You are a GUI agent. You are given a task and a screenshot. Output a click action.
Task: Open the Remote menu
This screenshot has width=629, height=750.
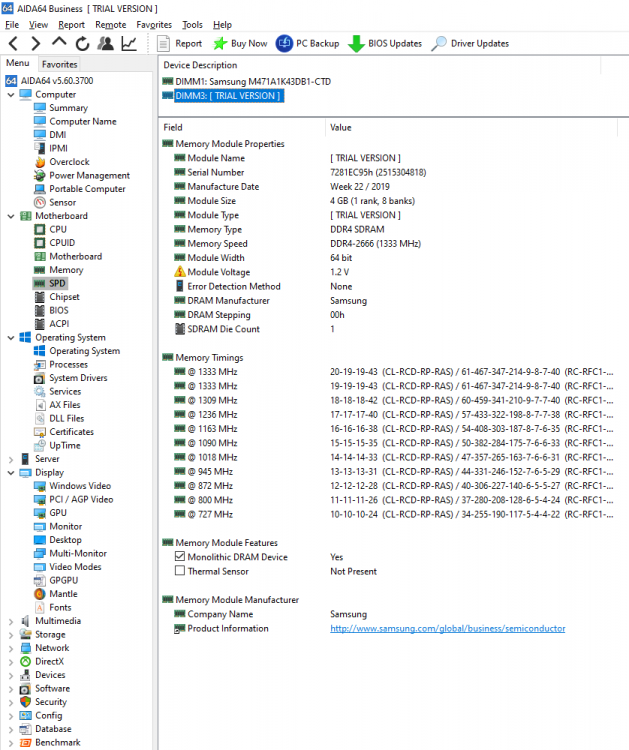coord(110,24)
